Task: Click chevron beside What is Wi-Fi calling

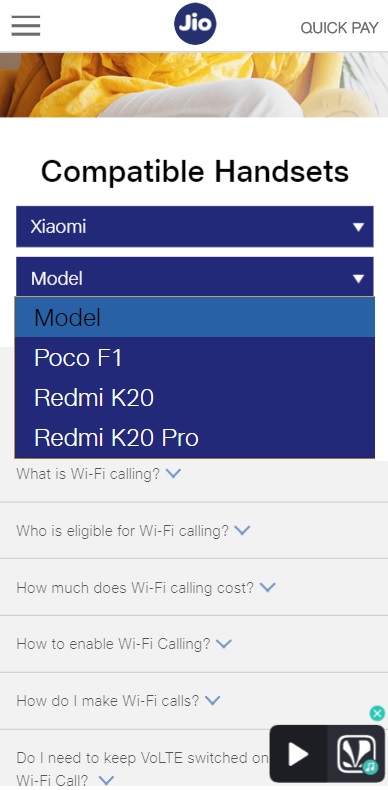Action: tap(173, 474)
